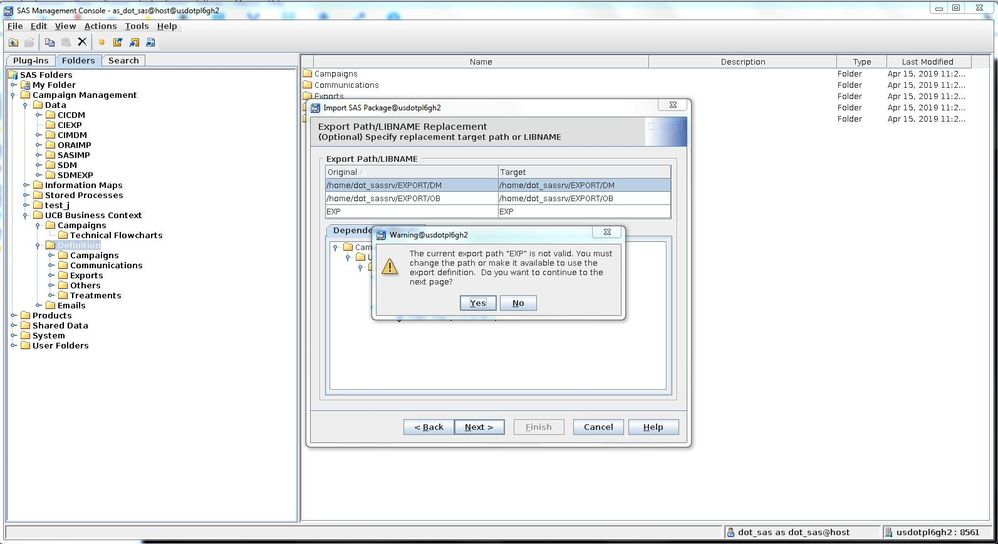Click the grayed-out Paste toolbar icon
This screenshot has height=544, width=998.
coord(66,43)
